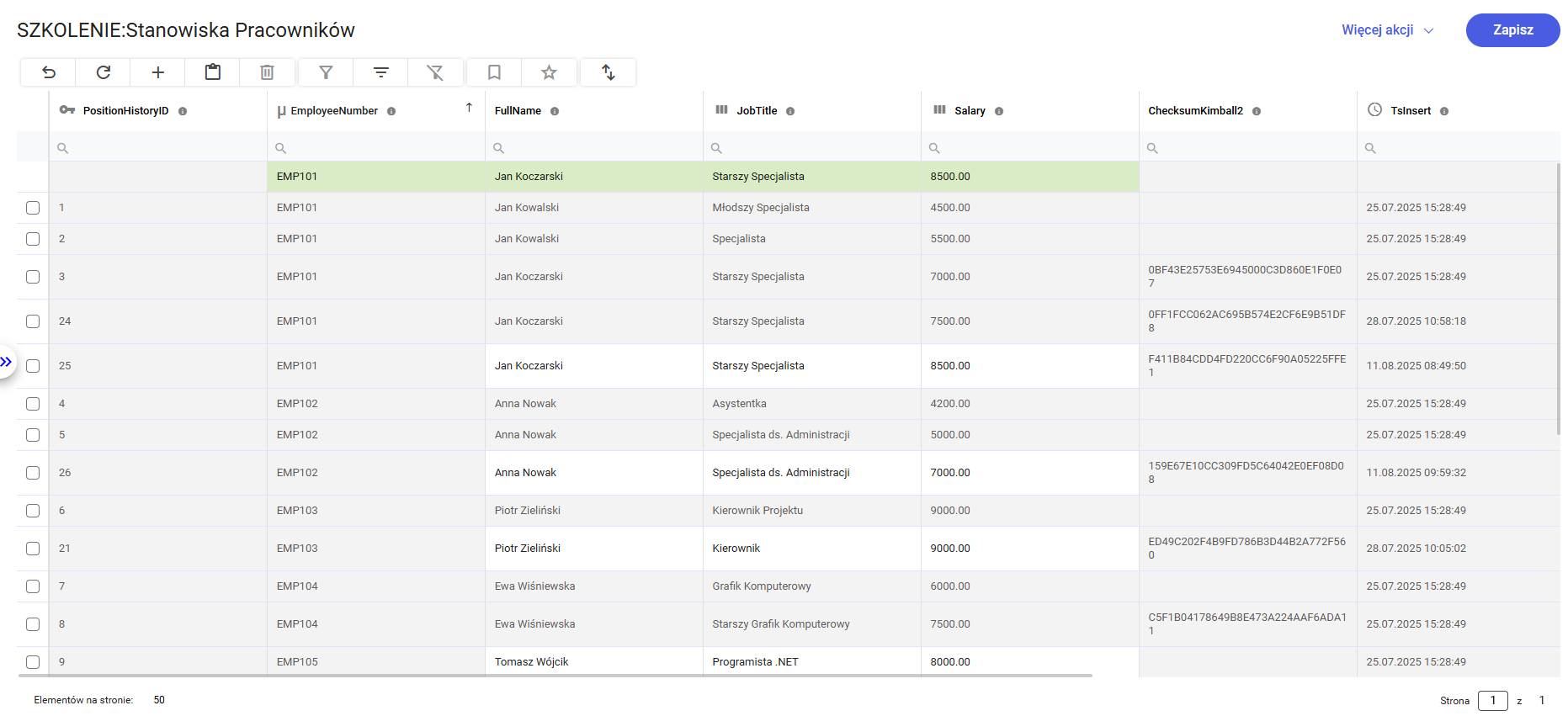Open the funnel filter icon
The width and height of the screenshot is (1568, 716).
click(326, 72)
